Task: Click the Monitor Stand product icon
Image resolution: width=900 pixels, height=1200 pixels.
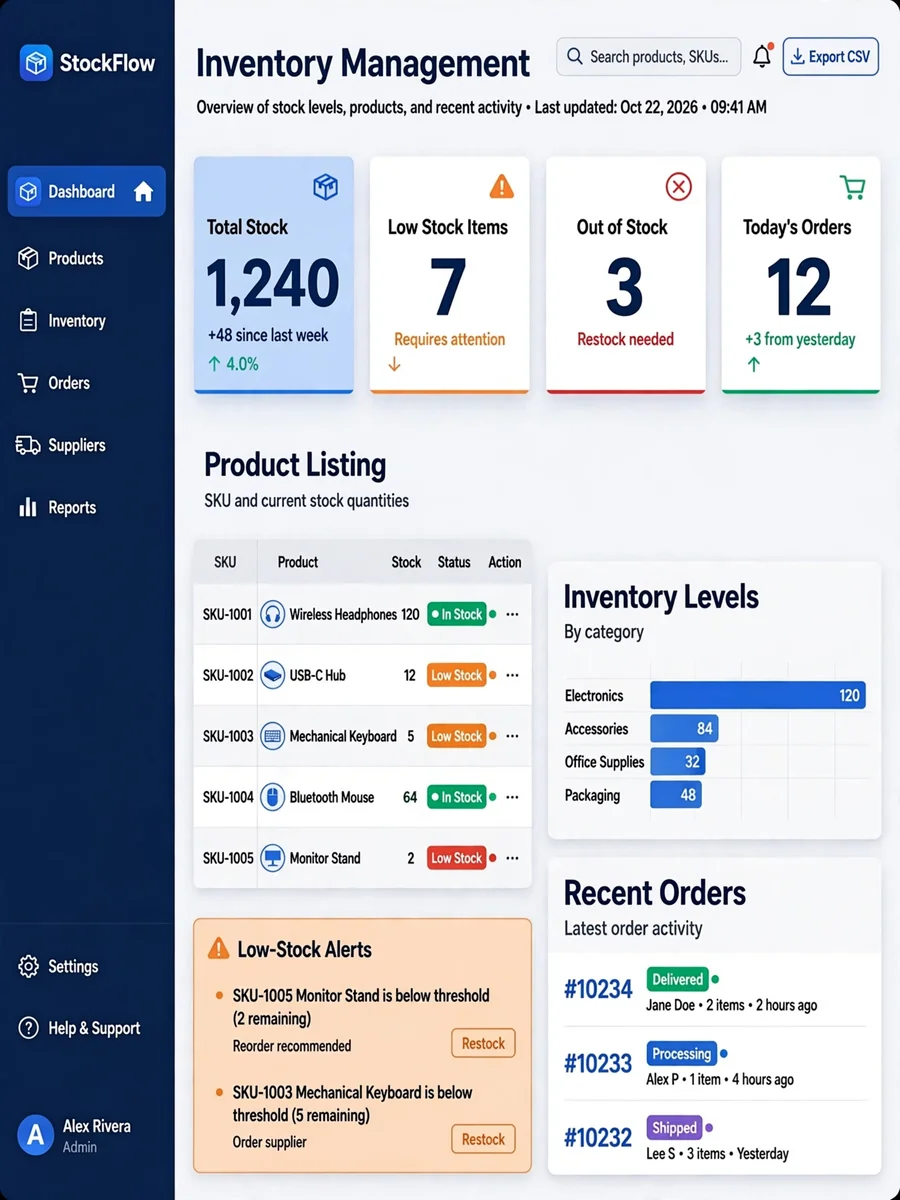Action: pyautogui.click(x=272, y=858)
